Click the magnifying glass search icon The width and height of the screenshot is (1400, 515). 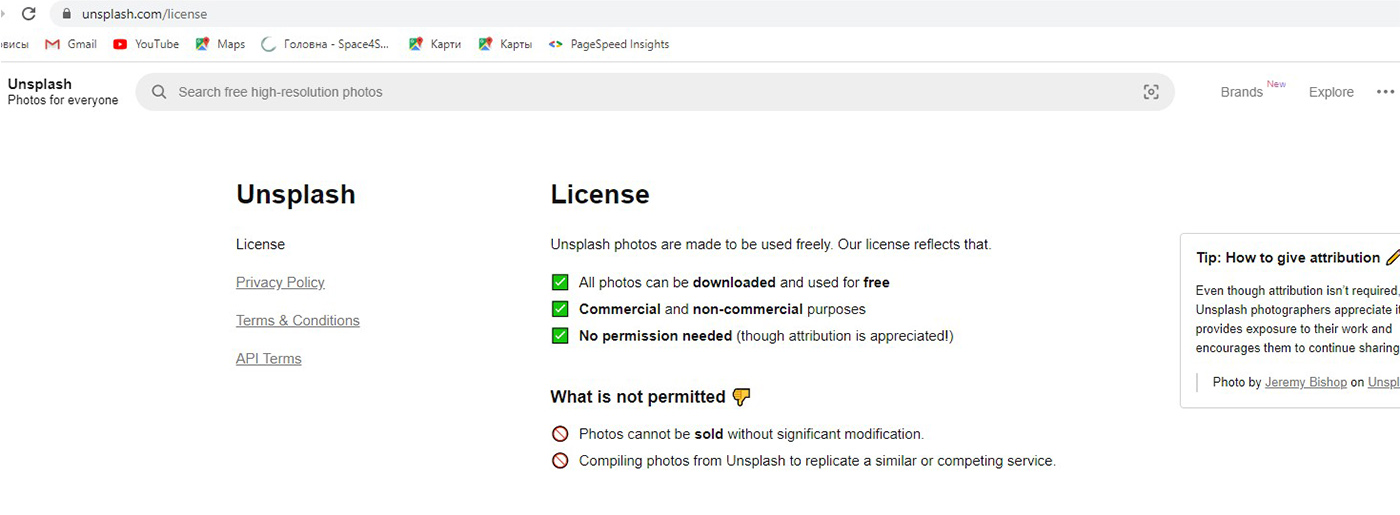(x=159, y=92)
